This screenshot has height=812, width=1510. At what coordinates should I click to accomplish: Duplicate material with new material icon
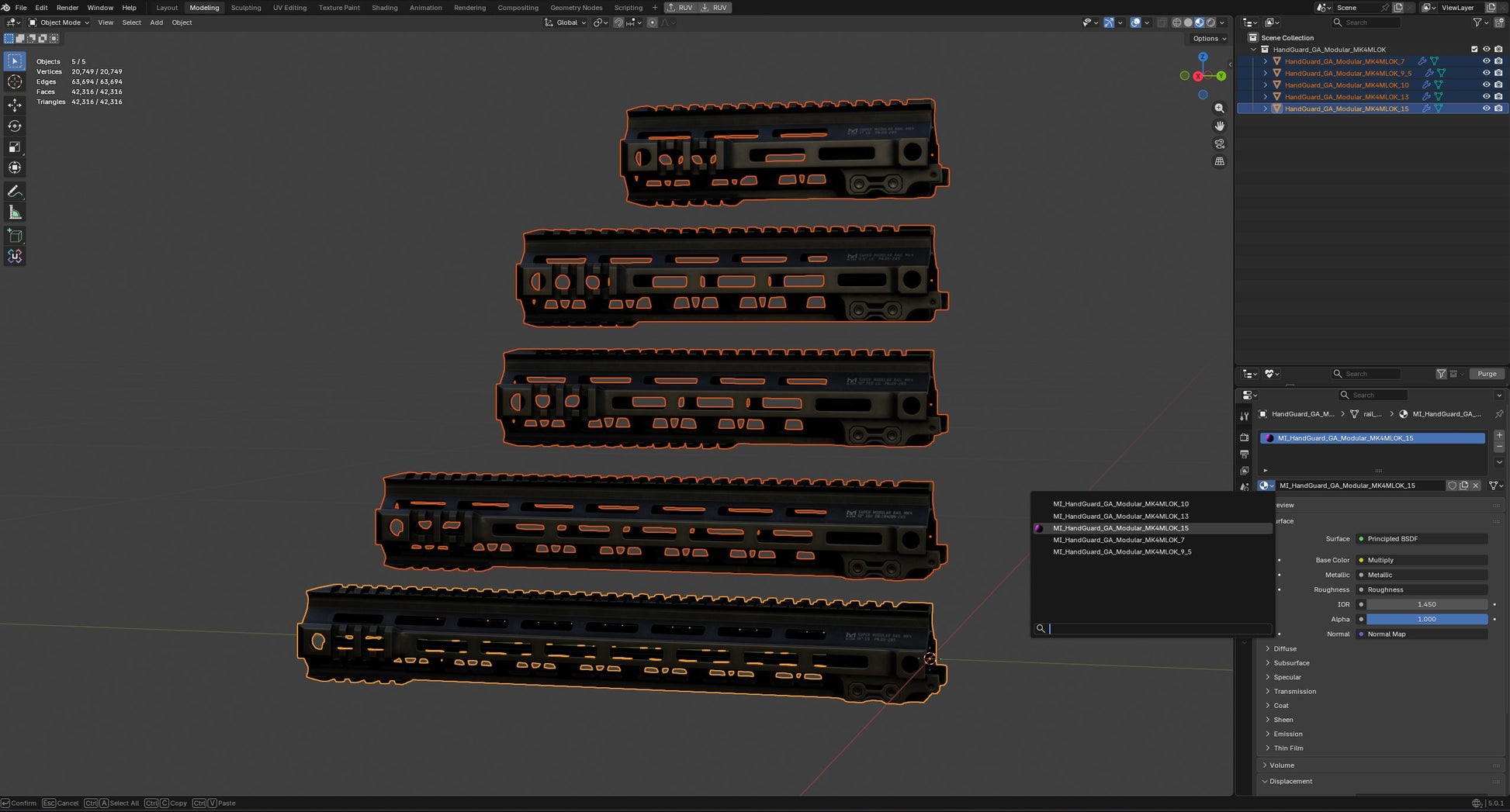point(1464,485)
